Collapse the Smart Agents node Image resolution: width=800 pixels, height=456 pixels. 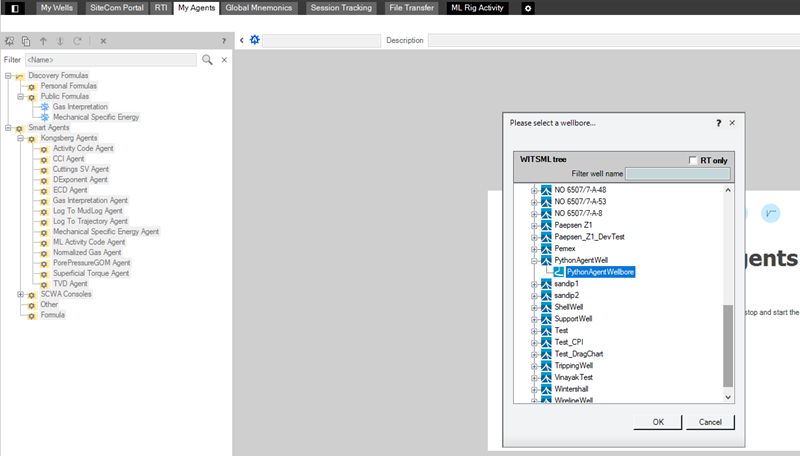pyautogui.click(x=8, y=128)
